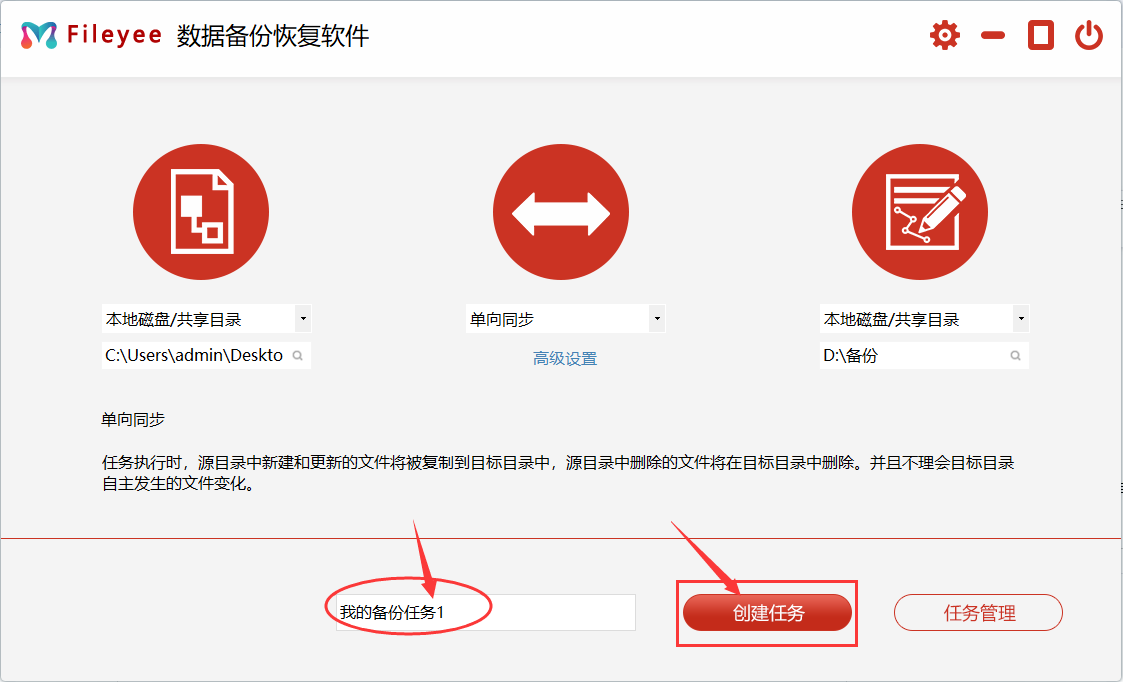Open 任务管理 task management
This screenshot has width=1123, height=682.
tap(977, 612)
